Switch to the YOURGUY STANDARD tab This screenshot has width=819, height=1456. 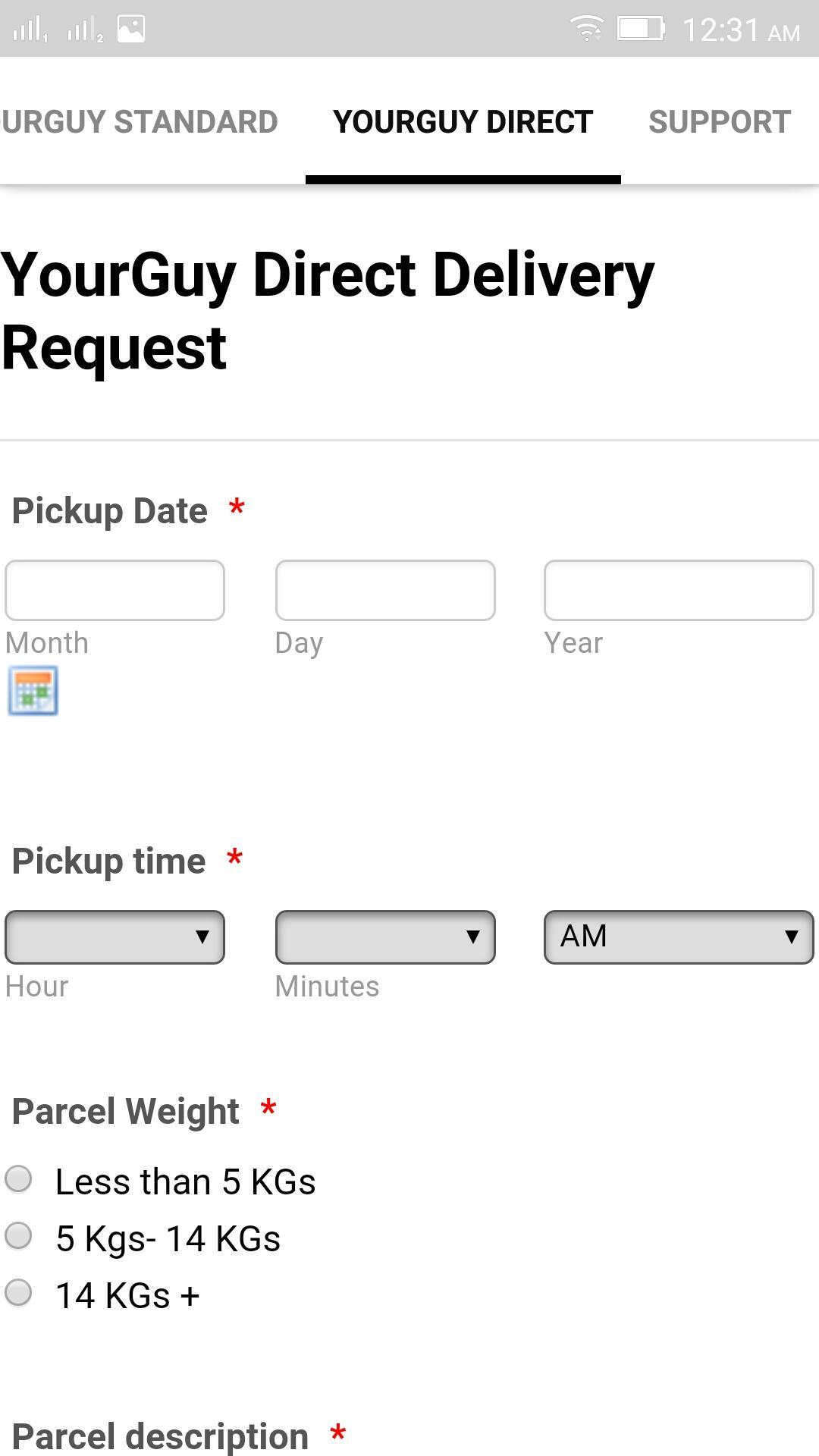tap(139, 121)
